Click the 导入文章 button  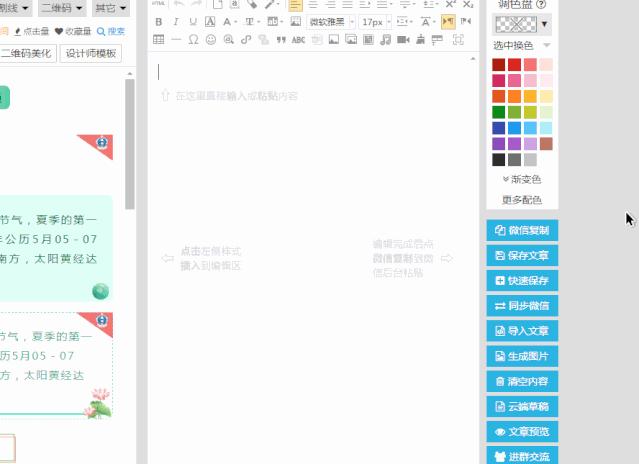(522, 331)
